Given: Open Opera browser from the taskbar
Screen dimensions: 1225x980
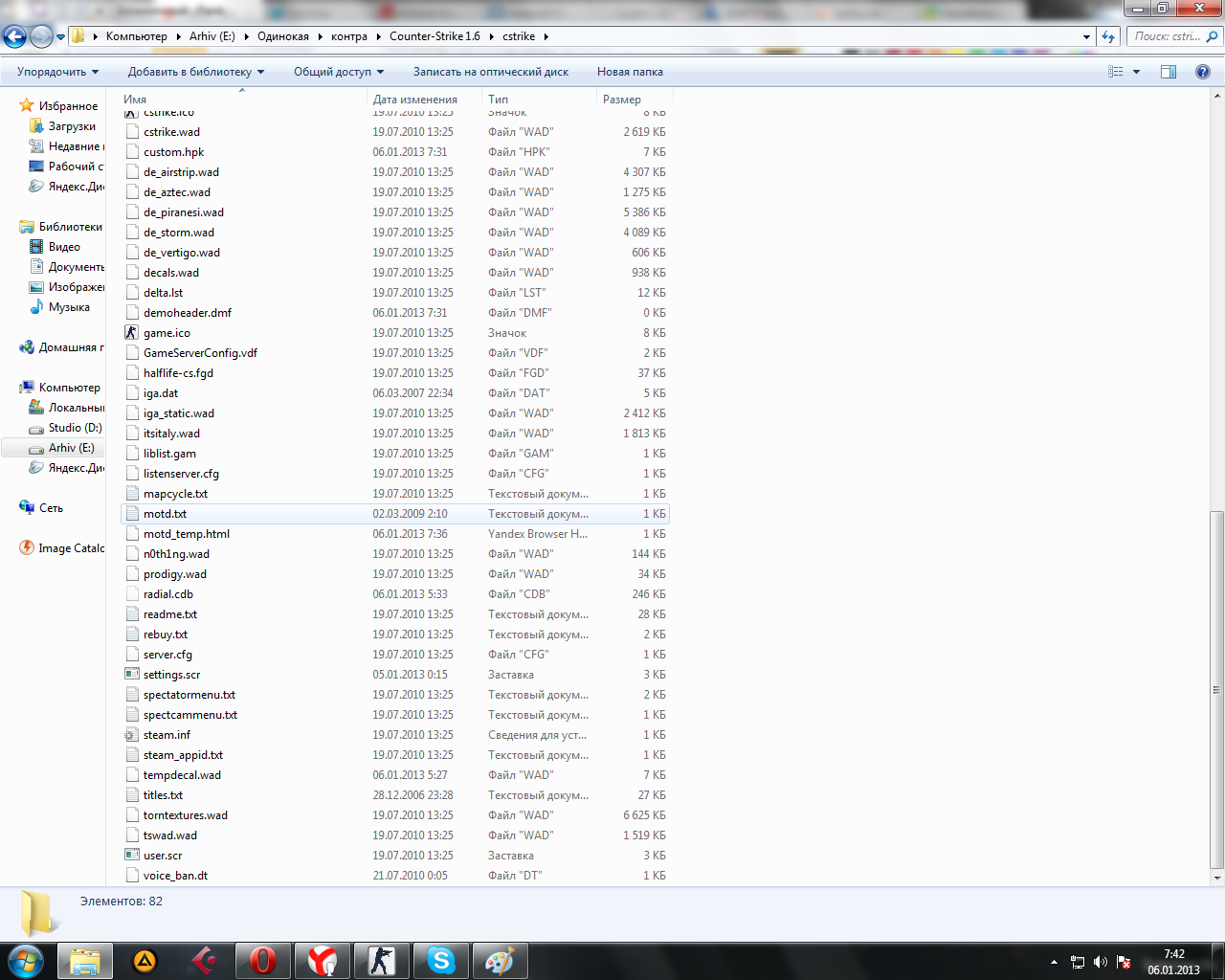Looking at the screenshot, I should click(x=263, y=961).
